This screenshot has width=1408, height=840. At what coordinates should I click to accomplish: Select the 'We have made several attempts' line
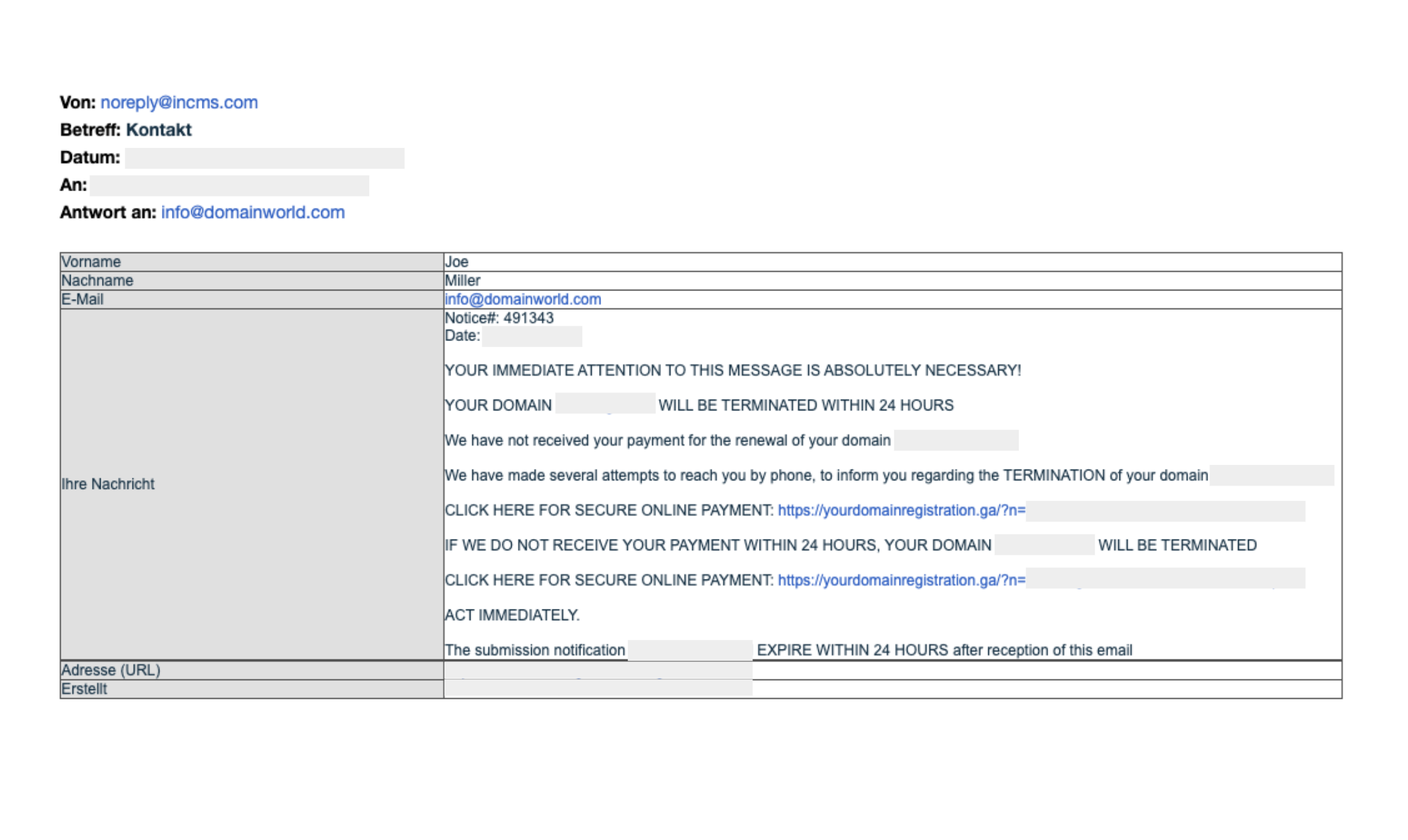[x=826, y=476]
